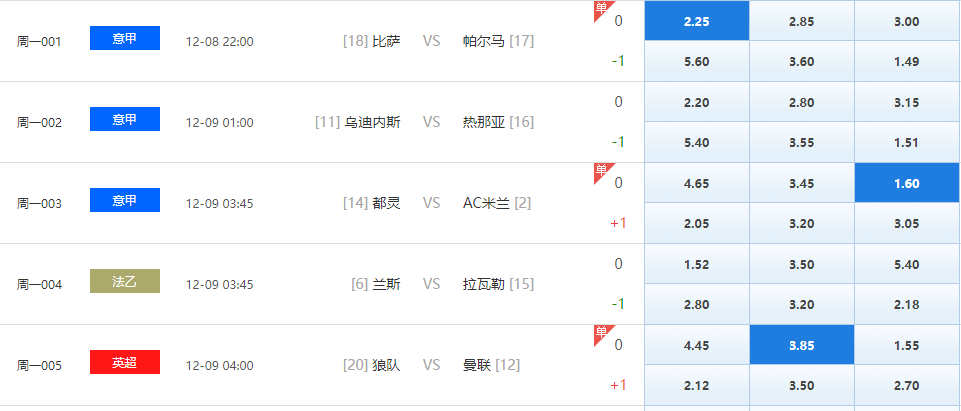Select the 1.49 handicap odds cell

click(x=907, y=61)
